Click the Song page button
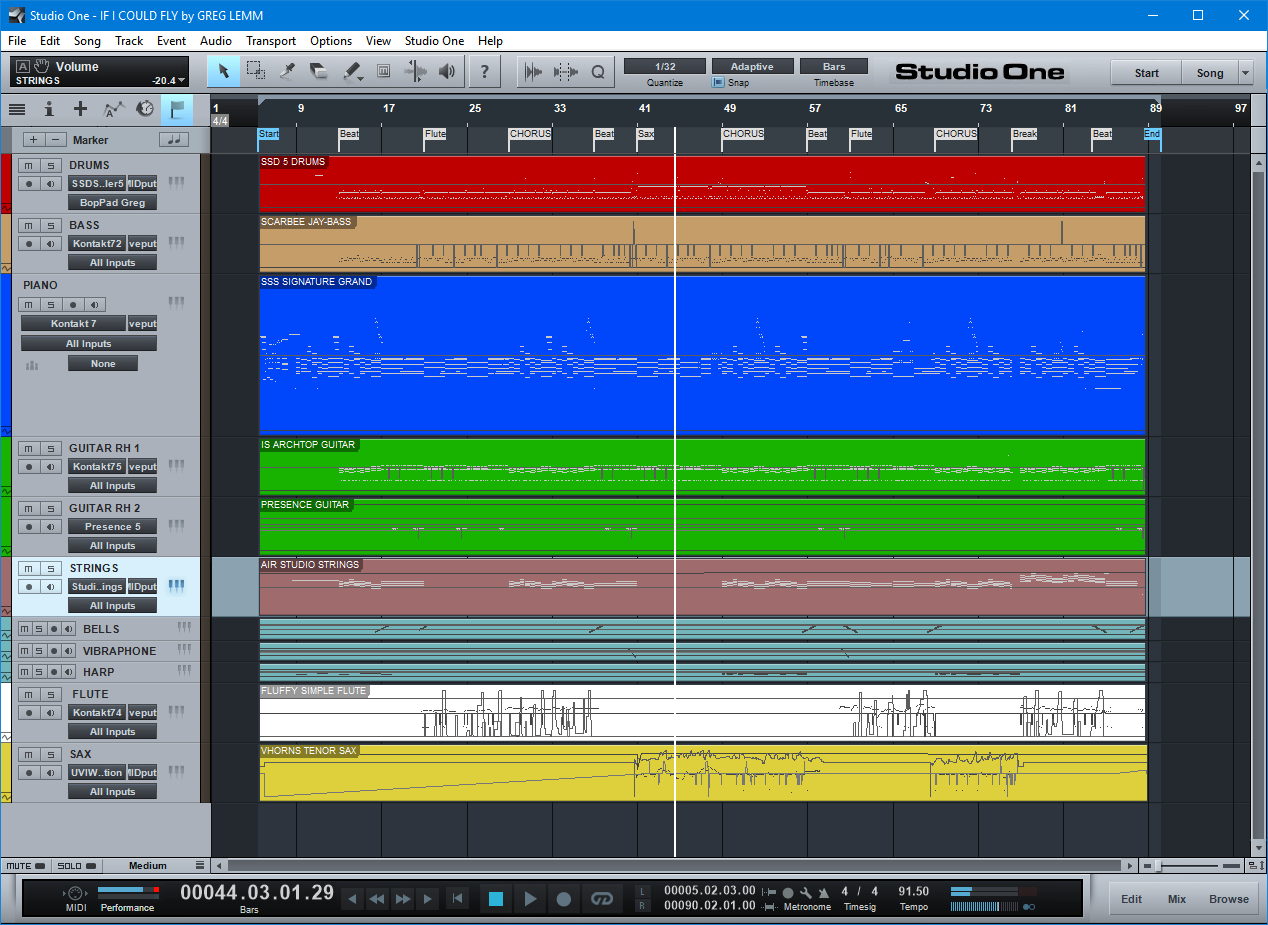 click(x=1210, y=73)
